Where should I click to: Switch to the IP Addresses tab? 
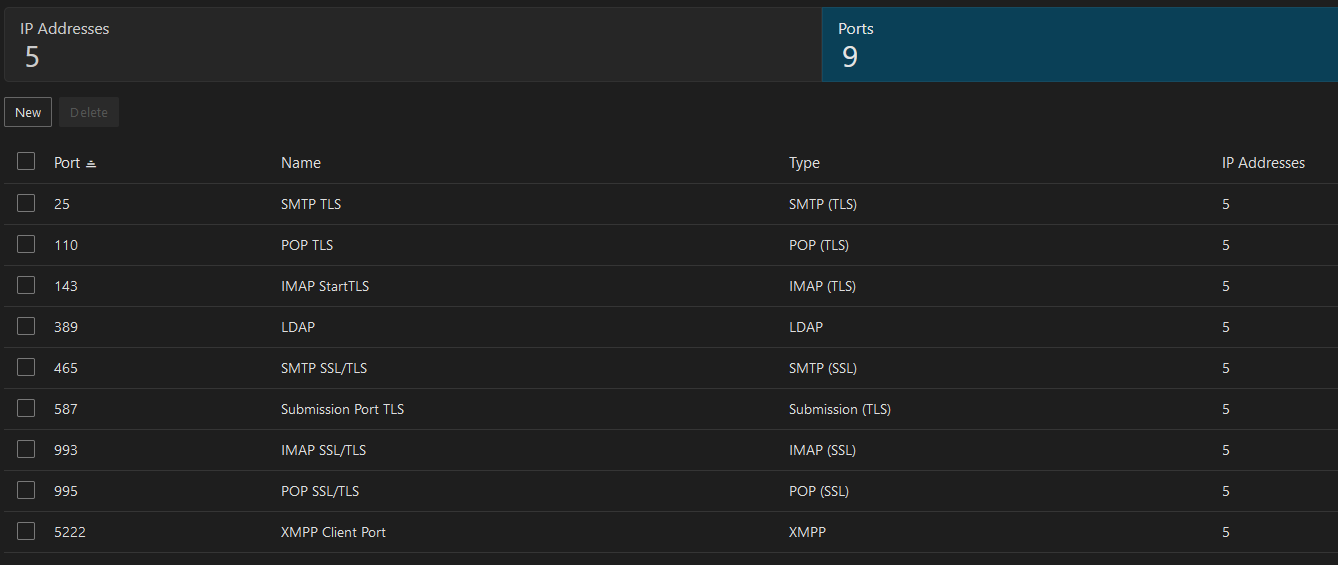[x=412, y=44]
